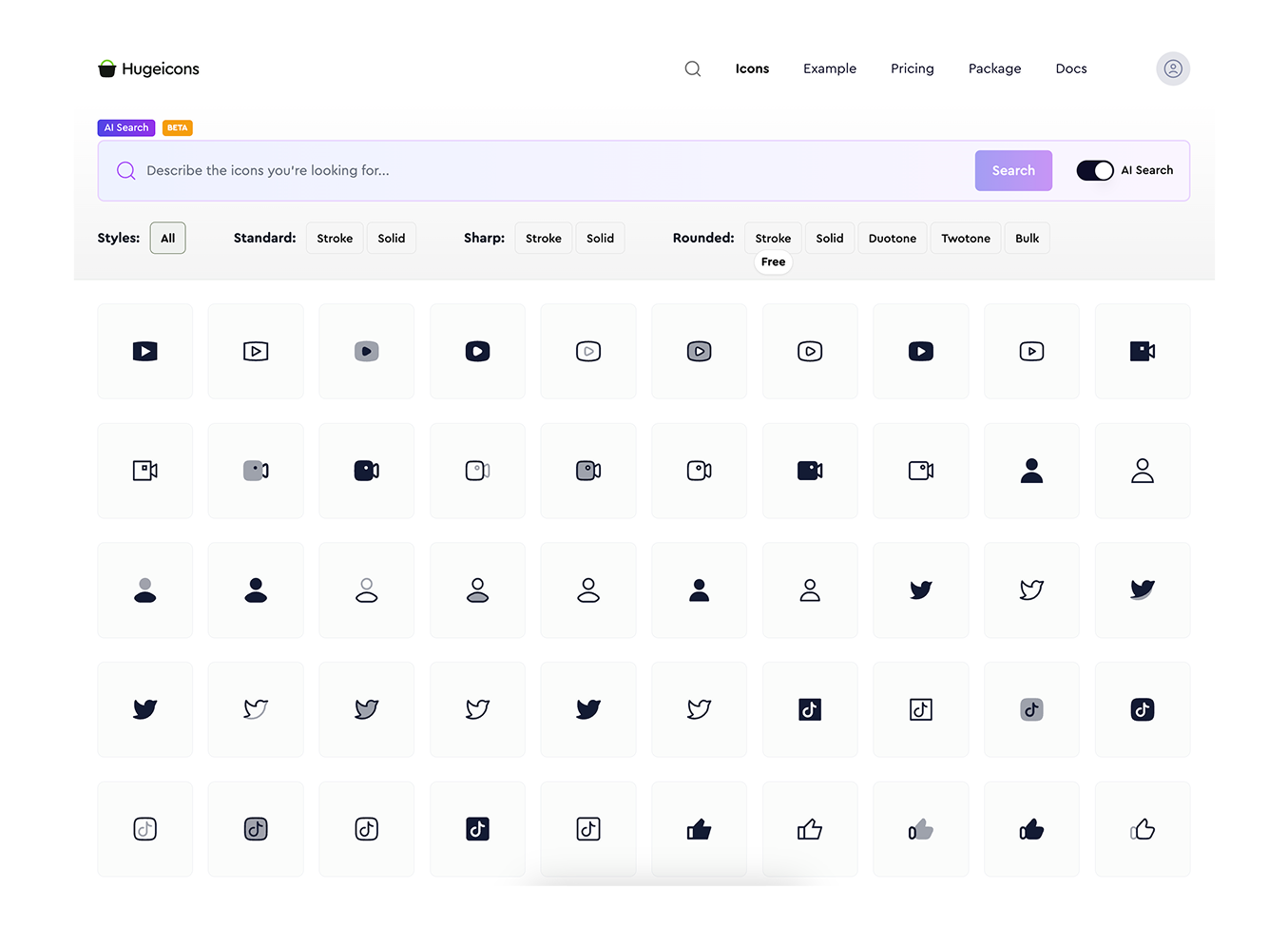Select the partially faded outline Twitter bird

256,709
